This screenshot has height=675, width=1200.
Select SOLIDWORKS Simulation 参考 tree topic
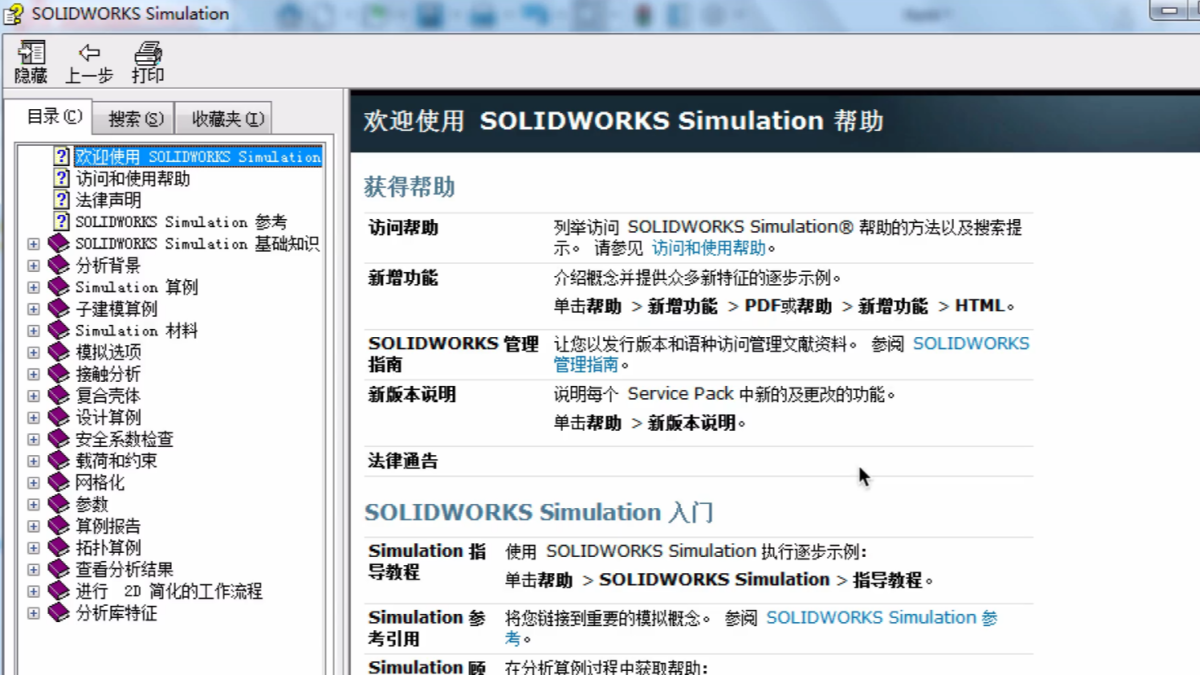pyautogui.click(x=181, y=222)
